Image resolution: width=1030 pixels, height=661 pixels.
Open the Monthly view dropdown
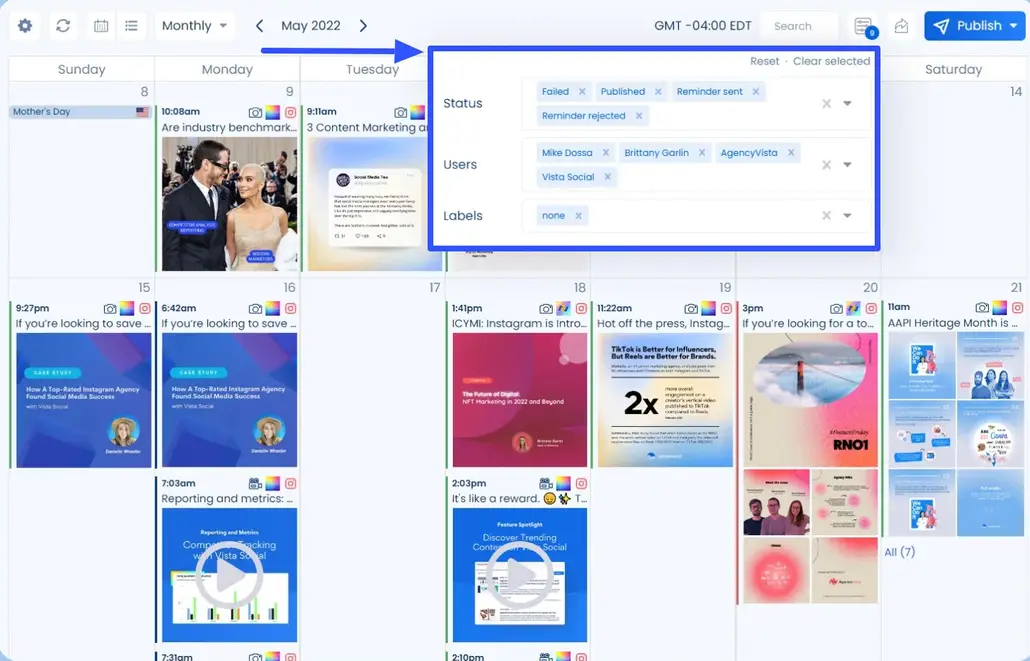pos(195,26)
